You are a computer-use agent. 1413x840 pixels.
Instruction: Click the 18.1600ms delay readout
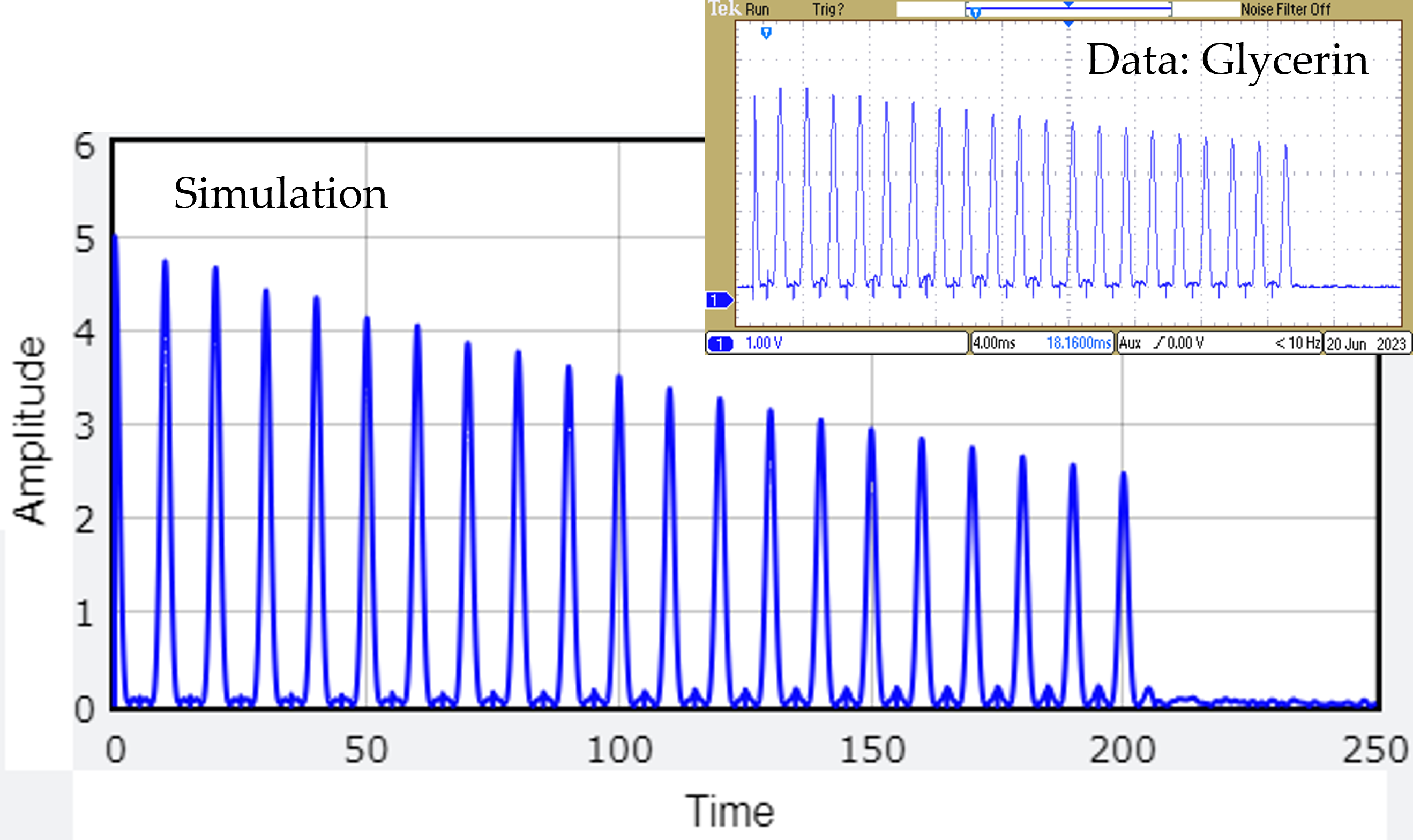(x=1078, y=343)
